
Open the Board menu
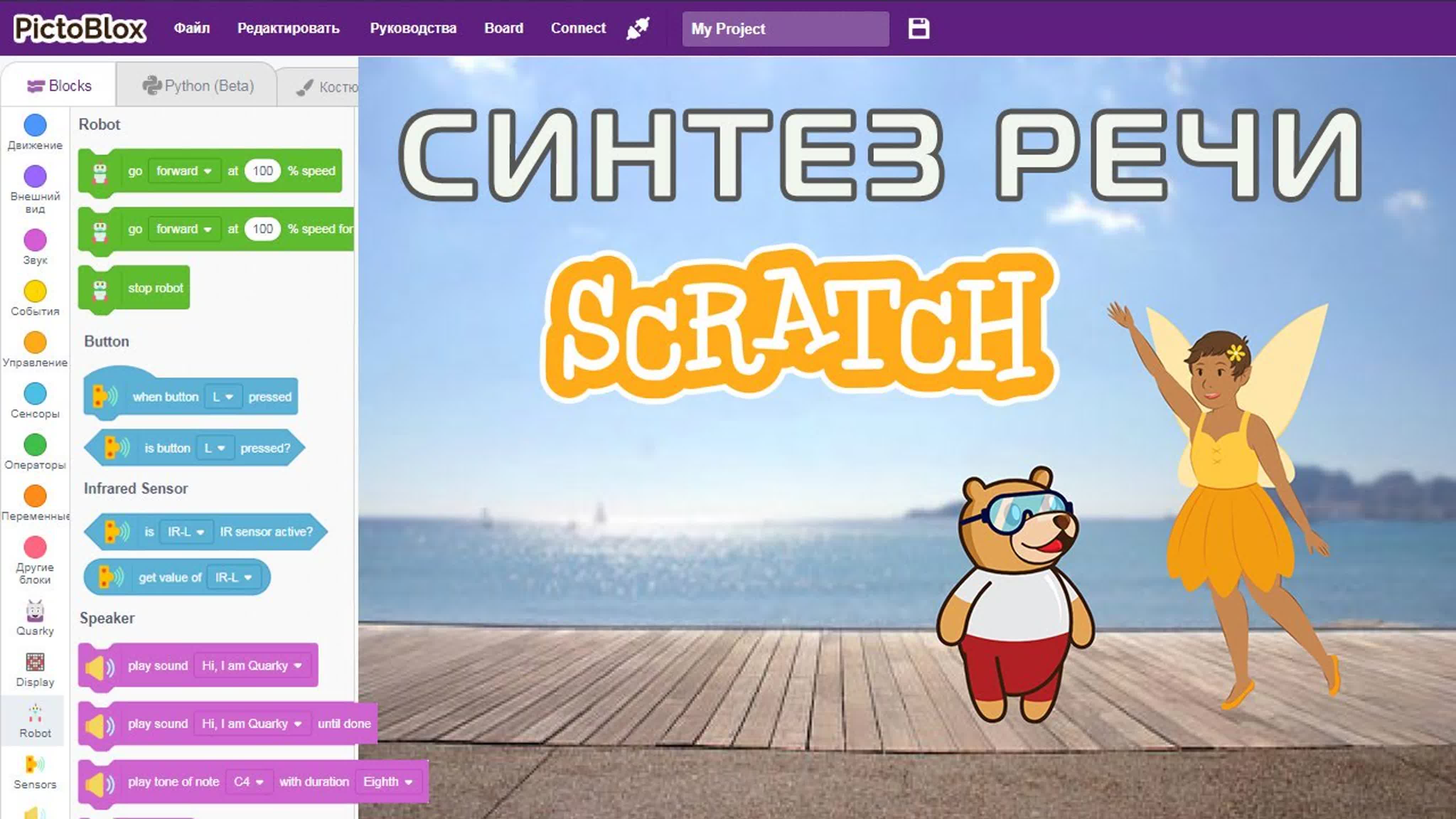click(504, 28)
